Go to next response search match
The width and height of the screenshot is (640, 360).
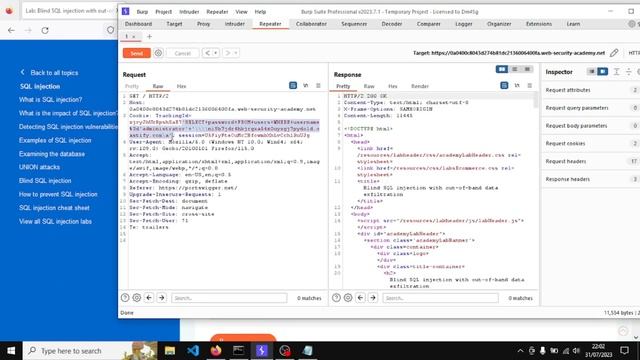[373, 298]
